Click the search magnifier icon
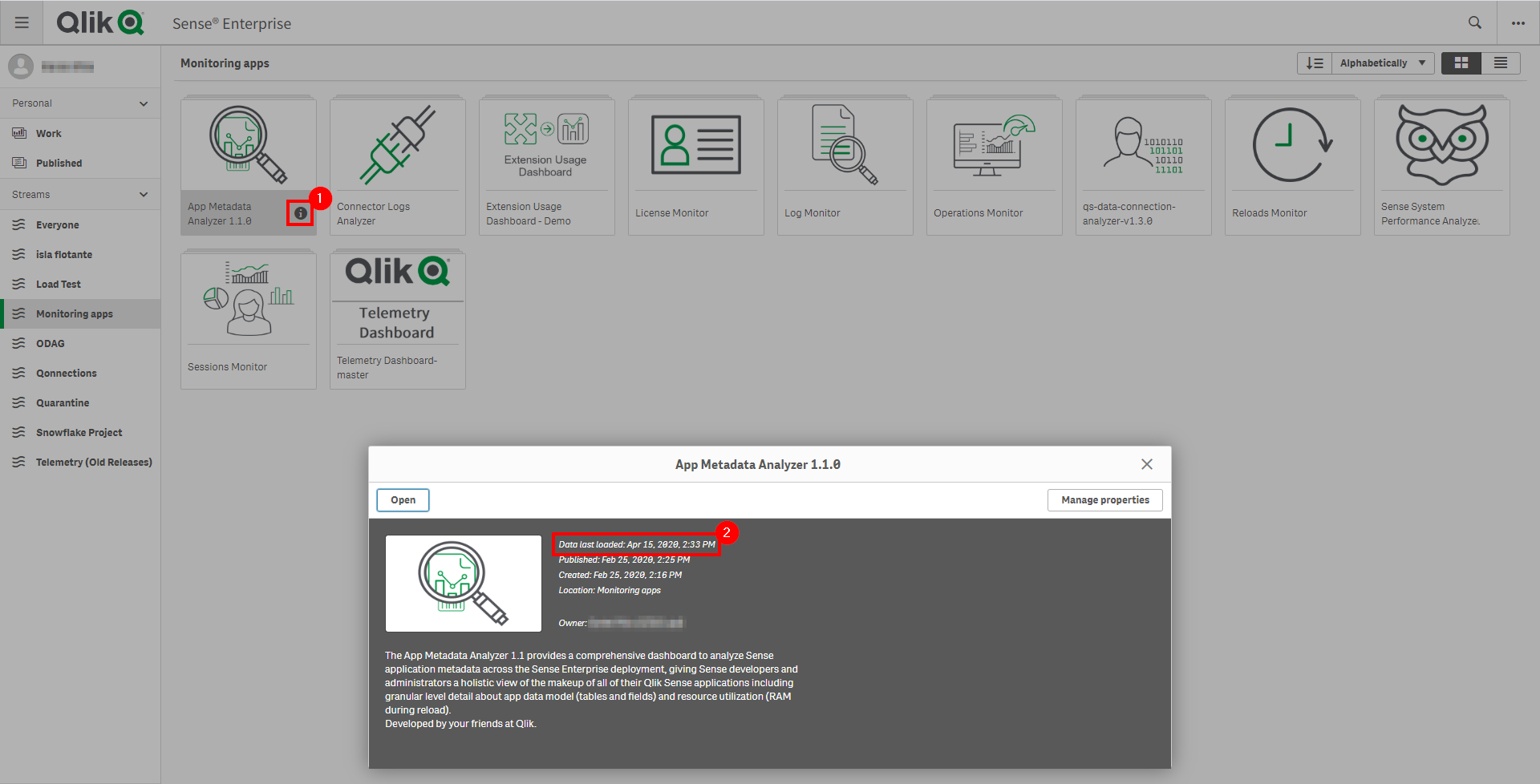Screen dimensions: 1540x784 (x=1475, y=22)
